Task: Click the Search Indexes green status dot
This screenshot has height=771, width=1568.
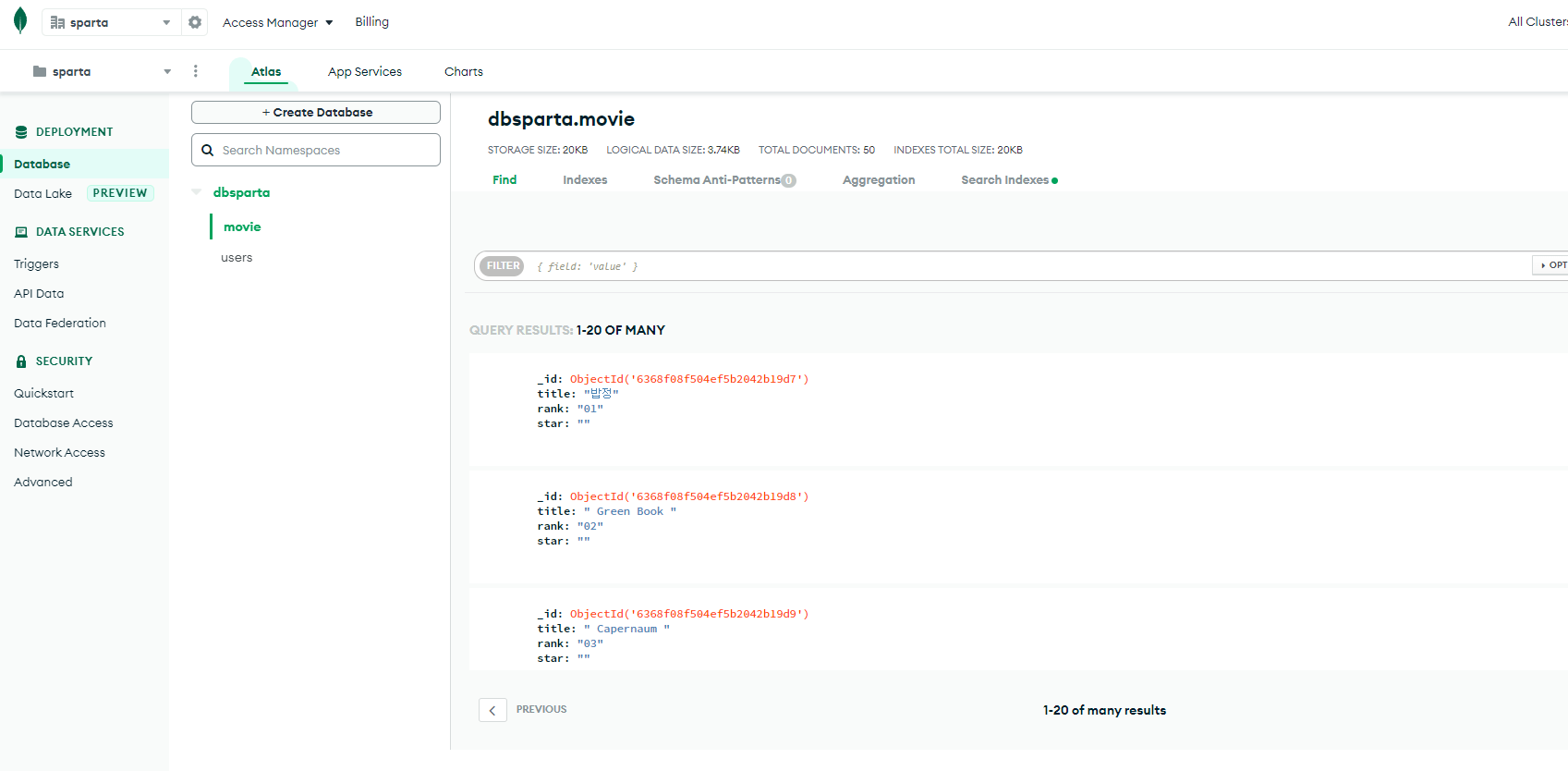Action: coord(1055,181)
